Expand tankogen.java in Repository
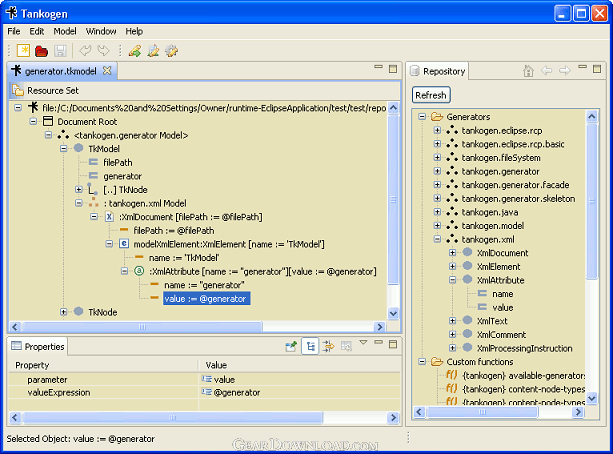This screenshot has height=454, width=613. pyautogui.click(x=437, y=212)
